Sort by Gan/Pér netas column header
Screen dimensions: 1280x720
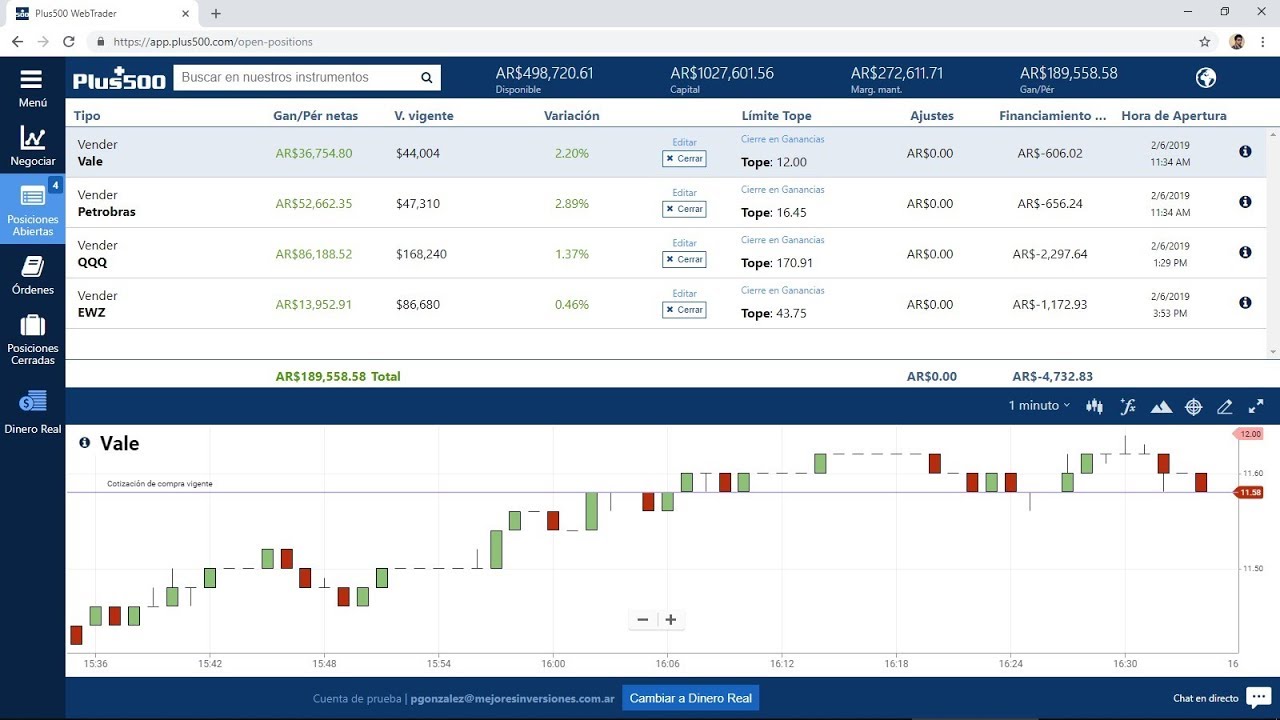click(x=315, y=116)
